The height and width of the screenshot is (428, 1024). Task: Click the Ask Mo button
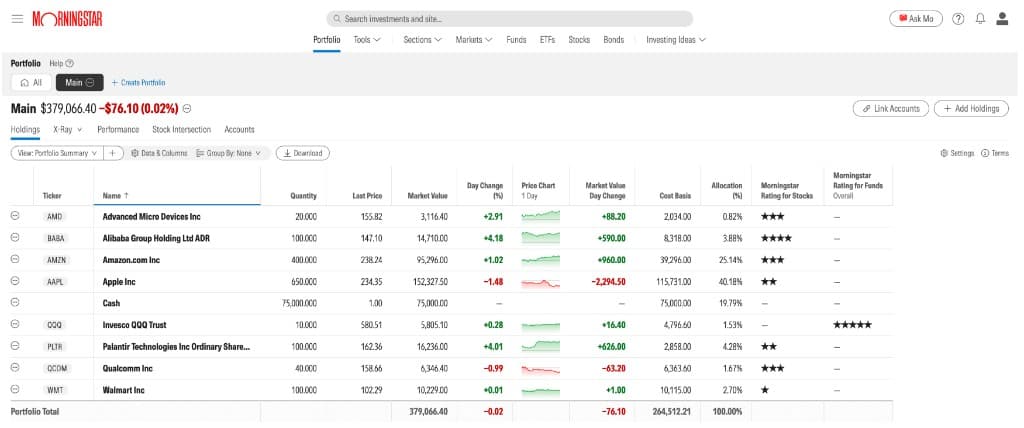tap(916, 19)
